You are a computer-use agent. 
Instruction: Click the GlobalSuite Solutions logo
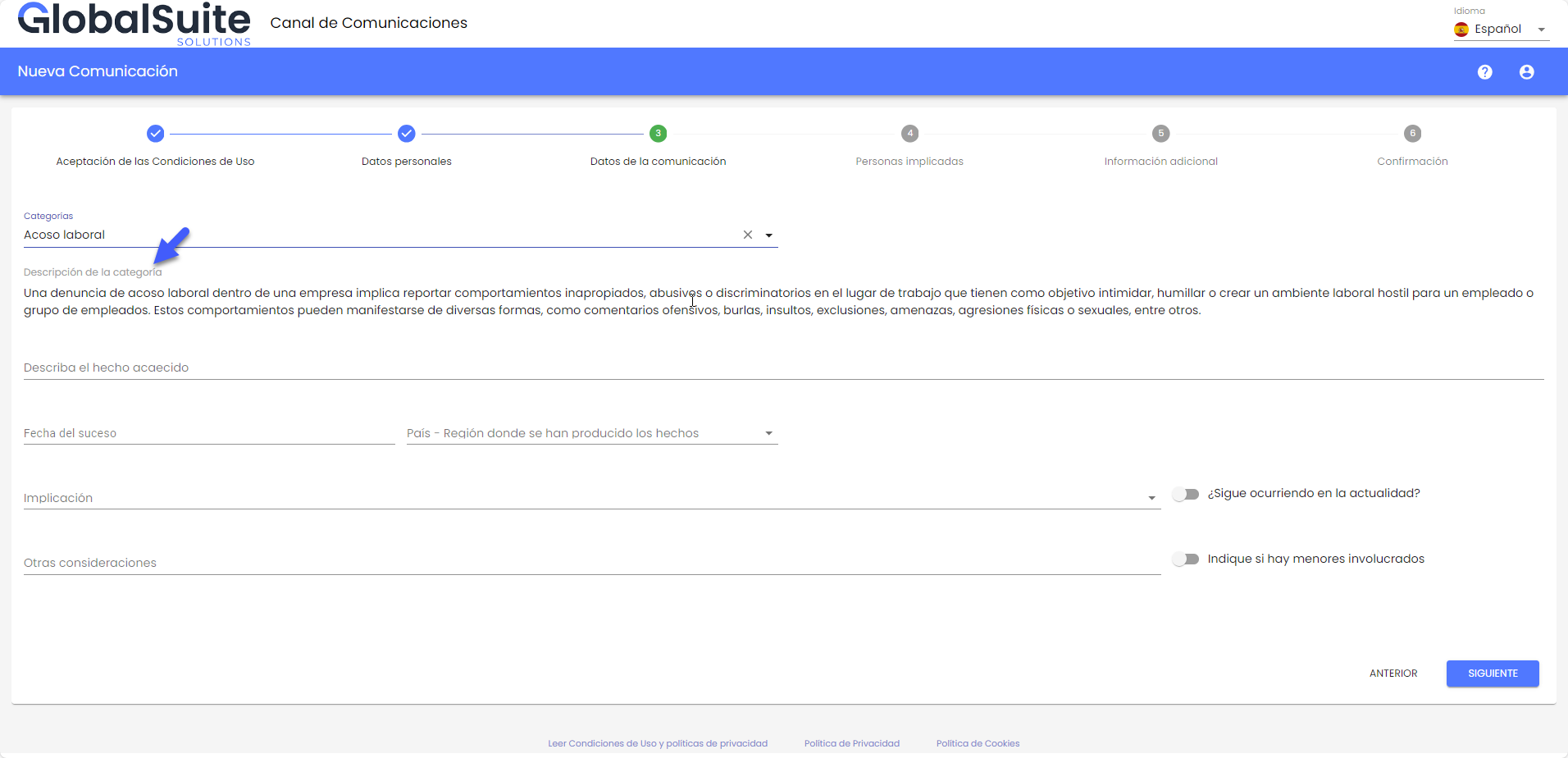pos(134,24)
